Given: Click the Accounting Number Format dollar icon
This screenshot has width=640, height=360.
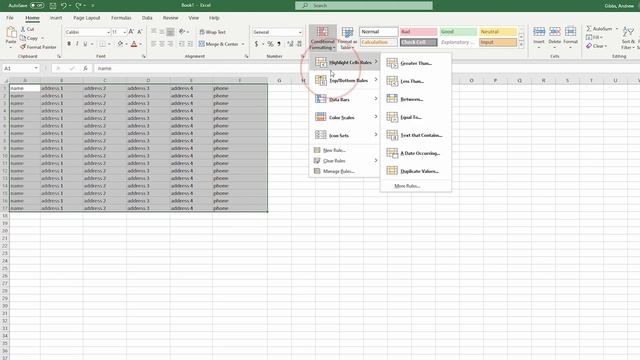Looking at the screenshot, I should pyautogui.click(x=256, y=44).
